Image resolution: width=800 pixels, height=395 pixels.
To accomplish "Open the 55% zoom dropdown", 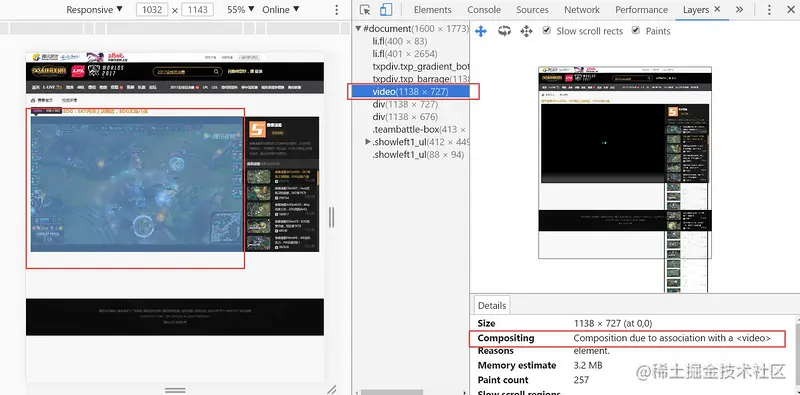I will pos(241,10).
